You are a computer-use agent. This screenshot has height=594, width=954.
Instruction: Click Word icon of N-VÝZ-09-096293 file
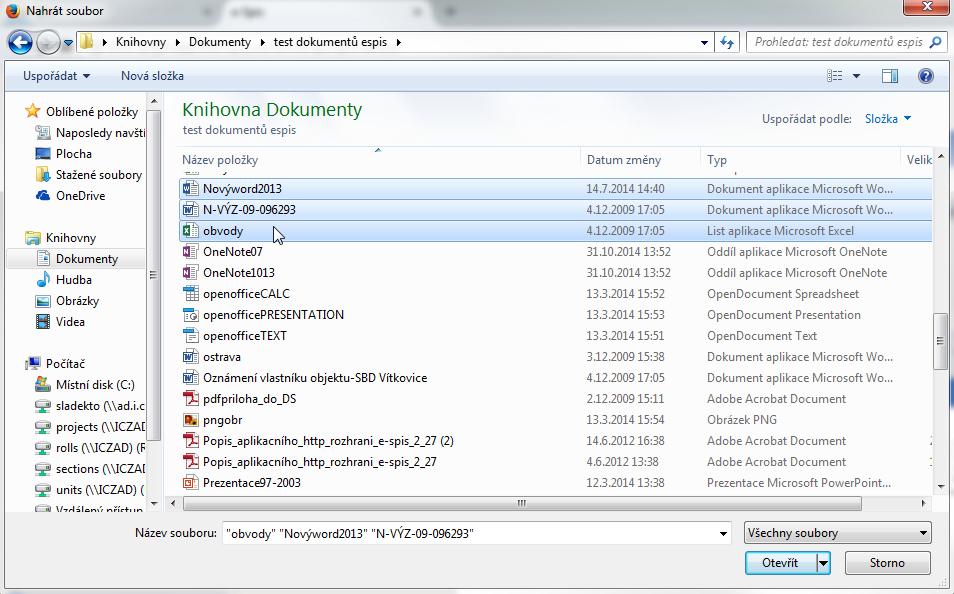tap(190, 209)
